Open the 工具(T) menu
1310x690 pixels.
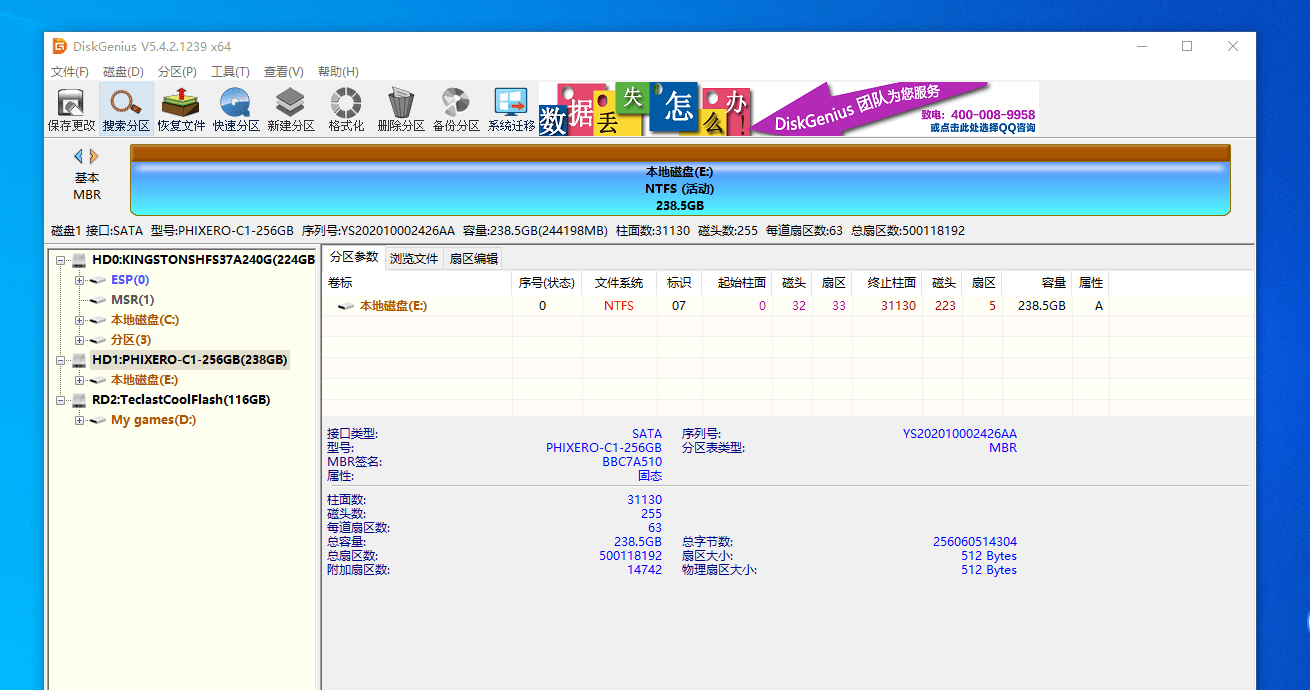coord(230,72)
